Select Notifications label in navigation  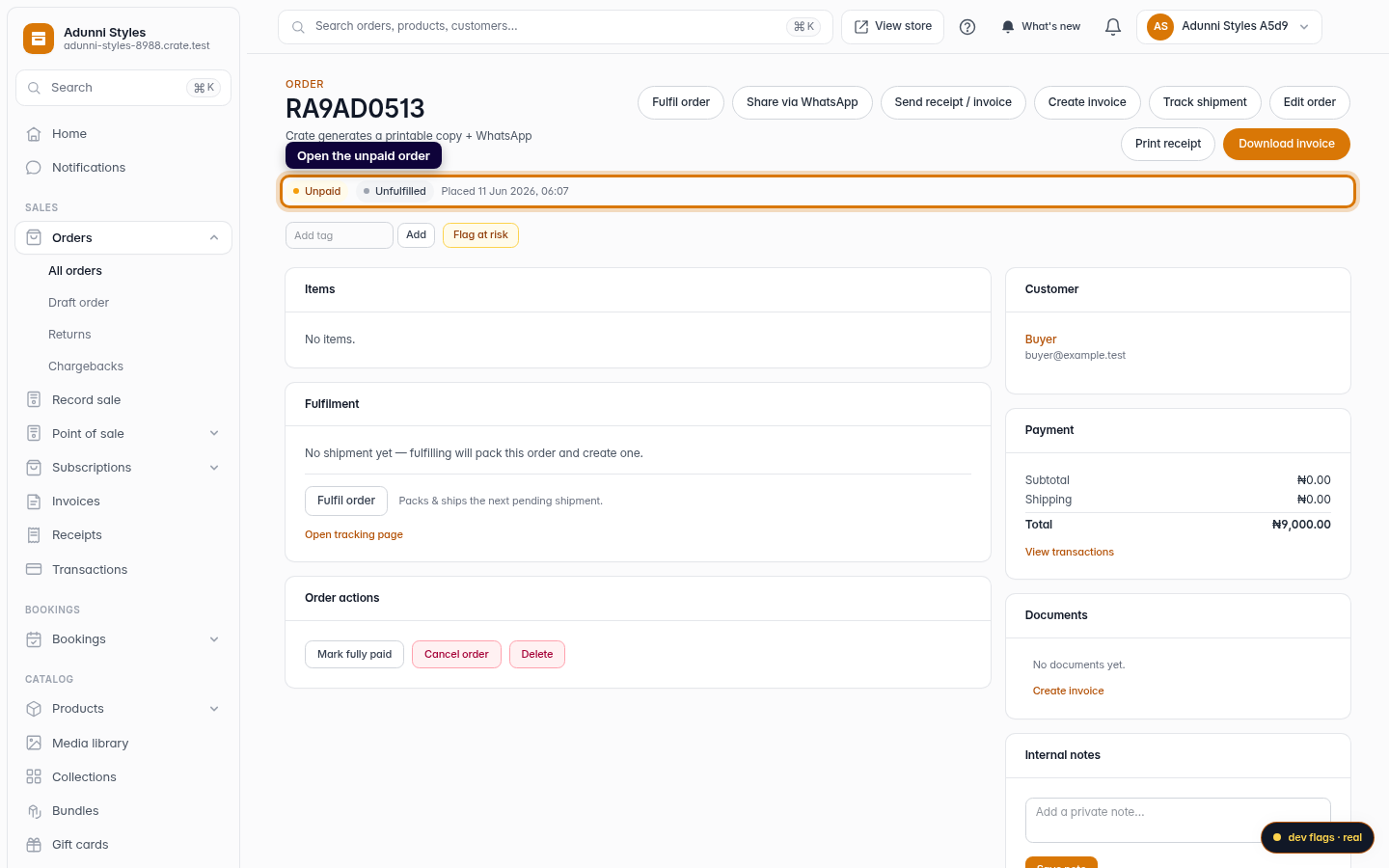[89, 168]
